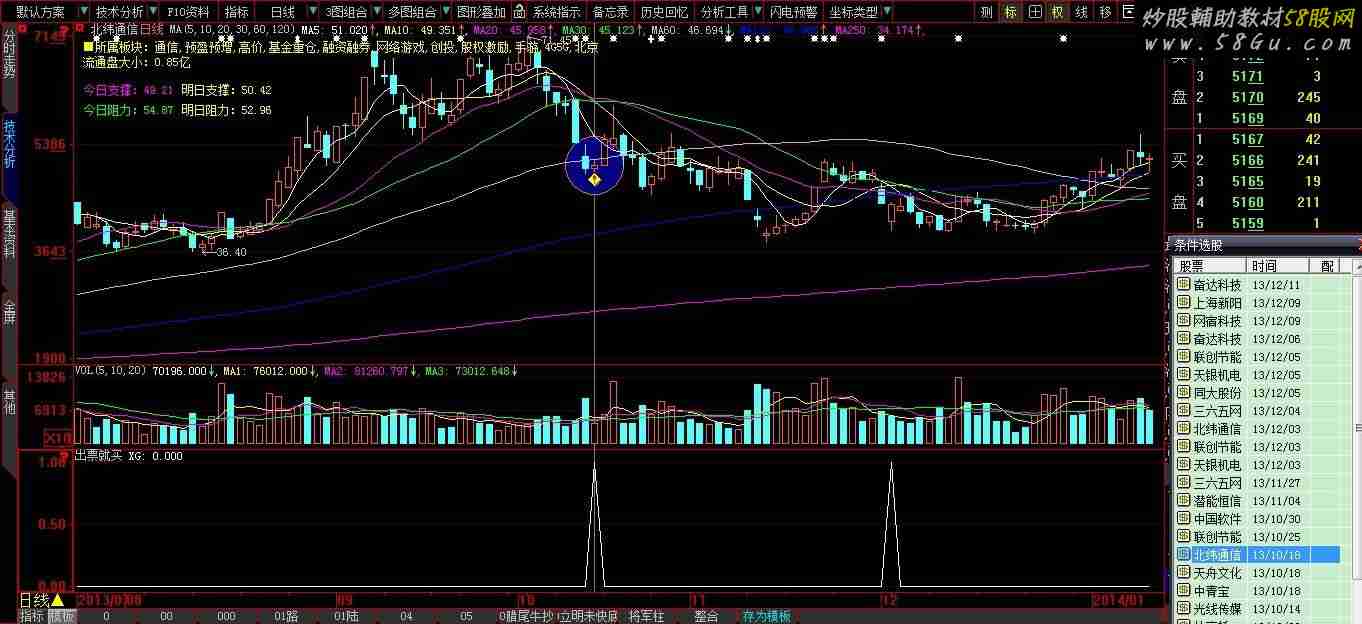Expand the 技术分析 dropdown arrow
Image resolution: width=1362 pixels, height=624 pixels.
click(151, 12)
